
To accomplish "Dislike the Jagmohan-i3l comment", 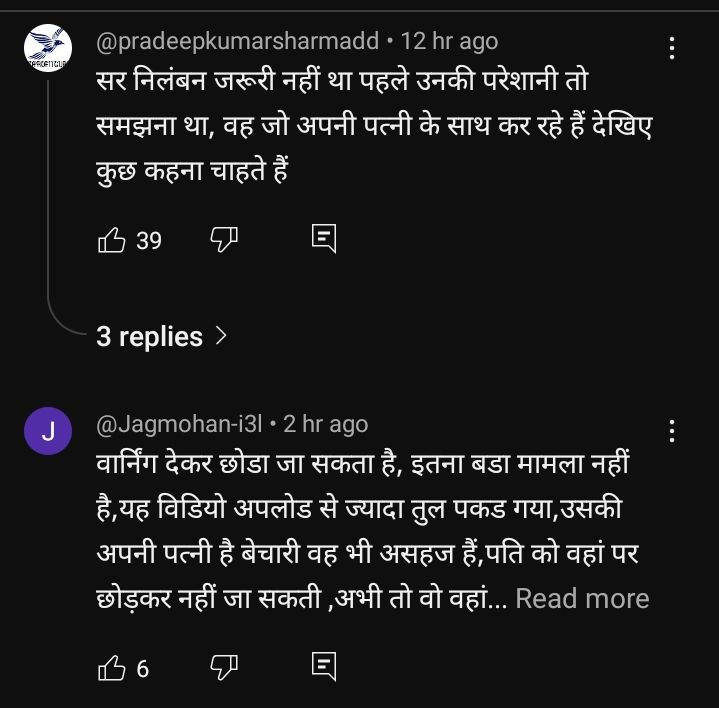I will click(221, 667).
